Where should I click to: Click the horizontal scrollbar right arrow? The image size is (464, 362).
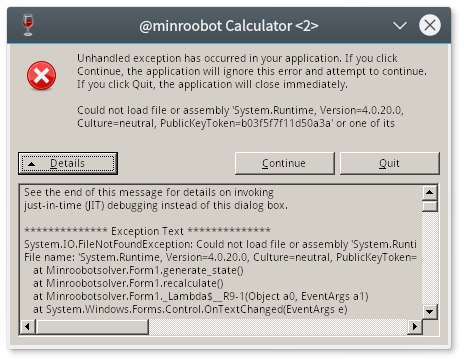(x=415, y=326)
